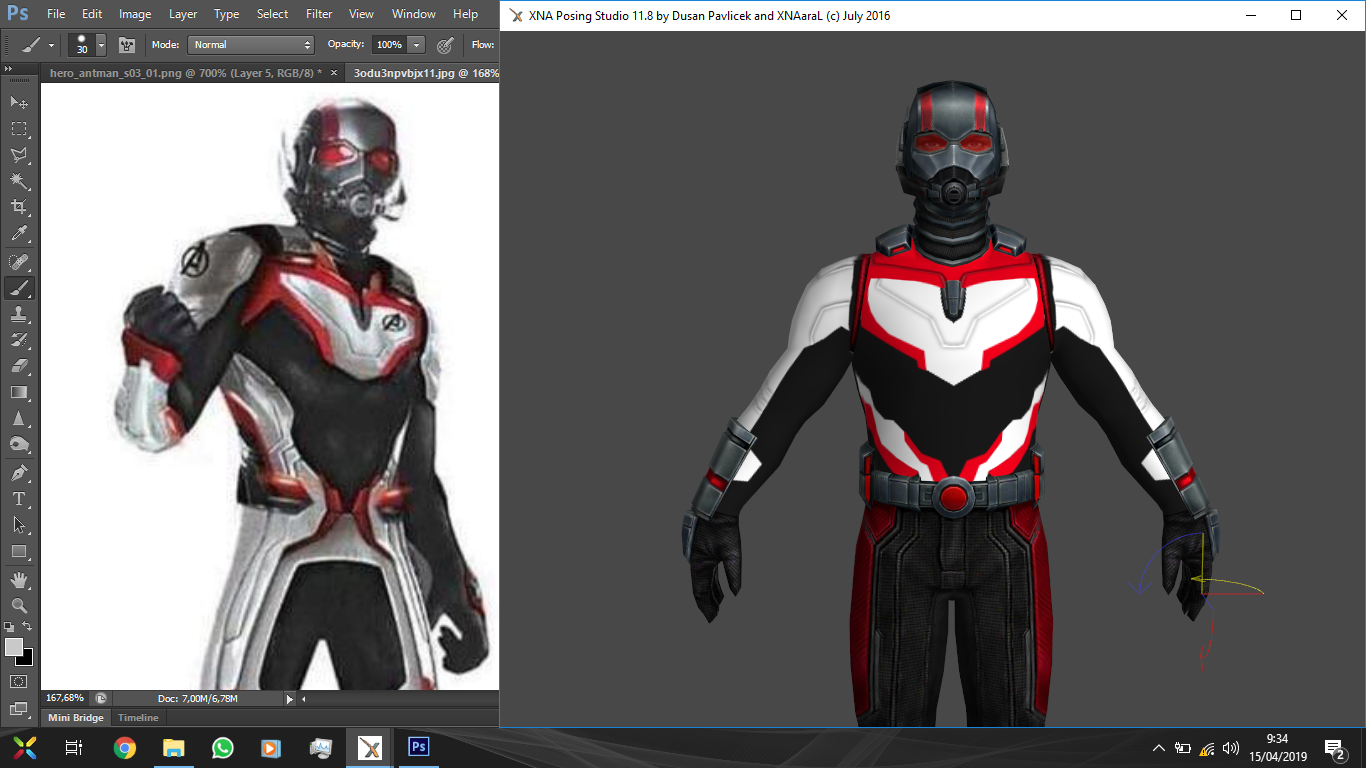Reset to default foreground and background colors
This screenshot has width=1366, height=768.
(x=9, y=626)
